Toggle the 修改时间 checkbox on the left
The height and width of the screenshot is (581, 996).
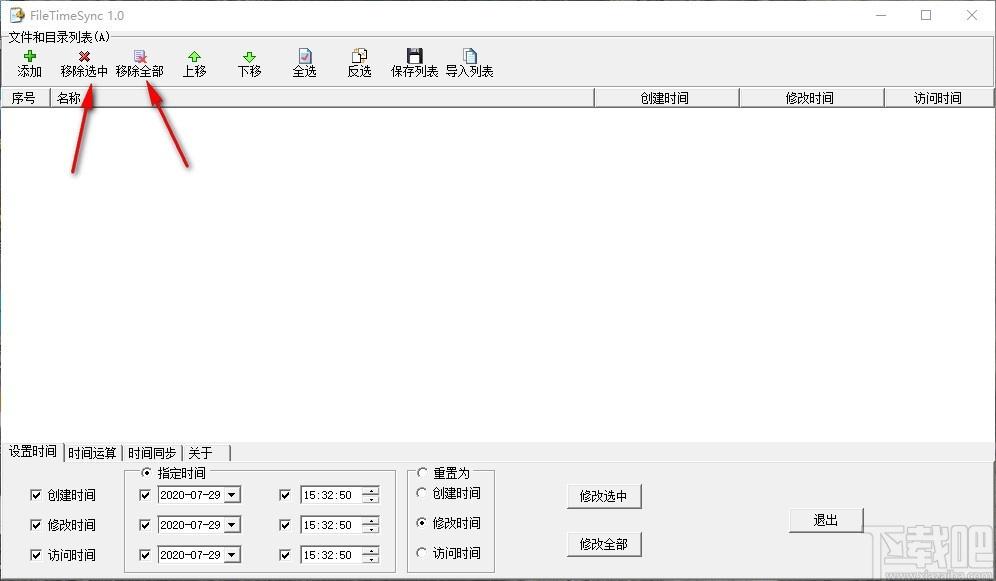click(x=36, y=524)
